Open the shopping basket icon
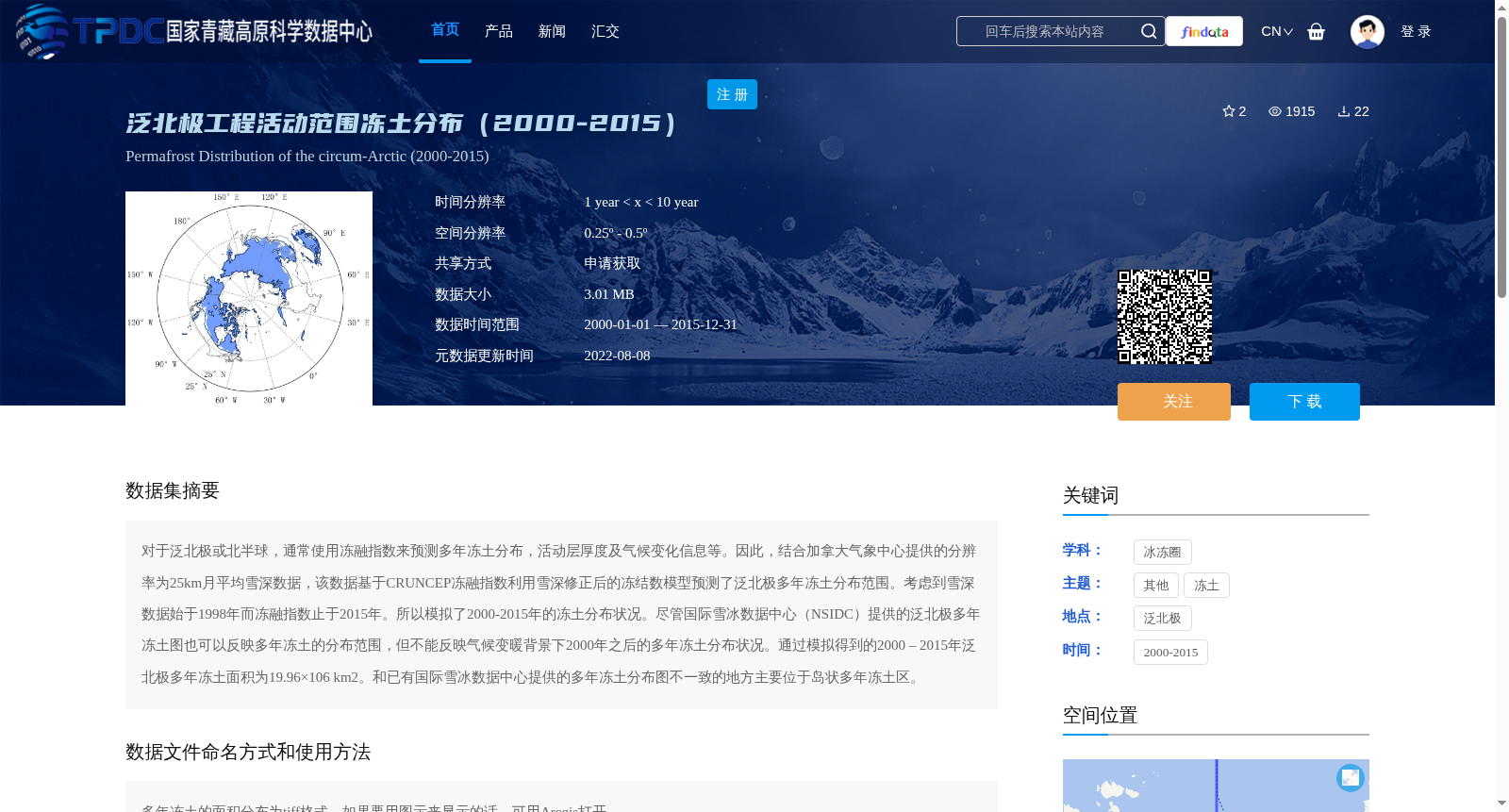Viewport: 1509px width, 812px height. [x=1316, y=31]
